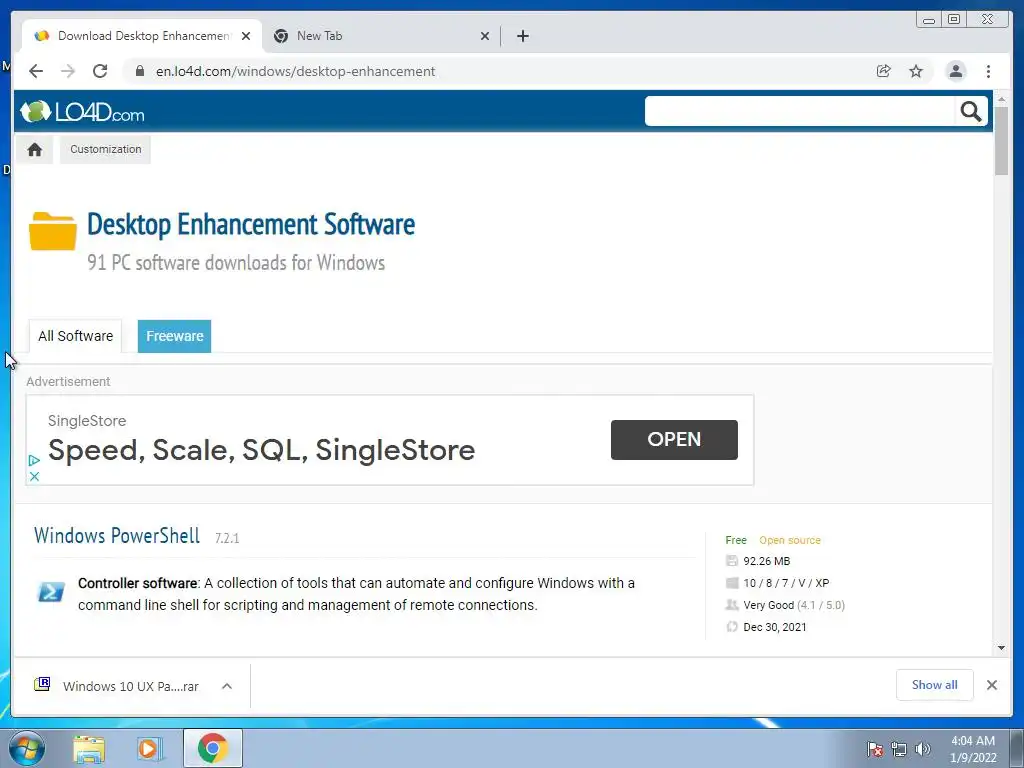Open a new browser tab

pos(522,36)
